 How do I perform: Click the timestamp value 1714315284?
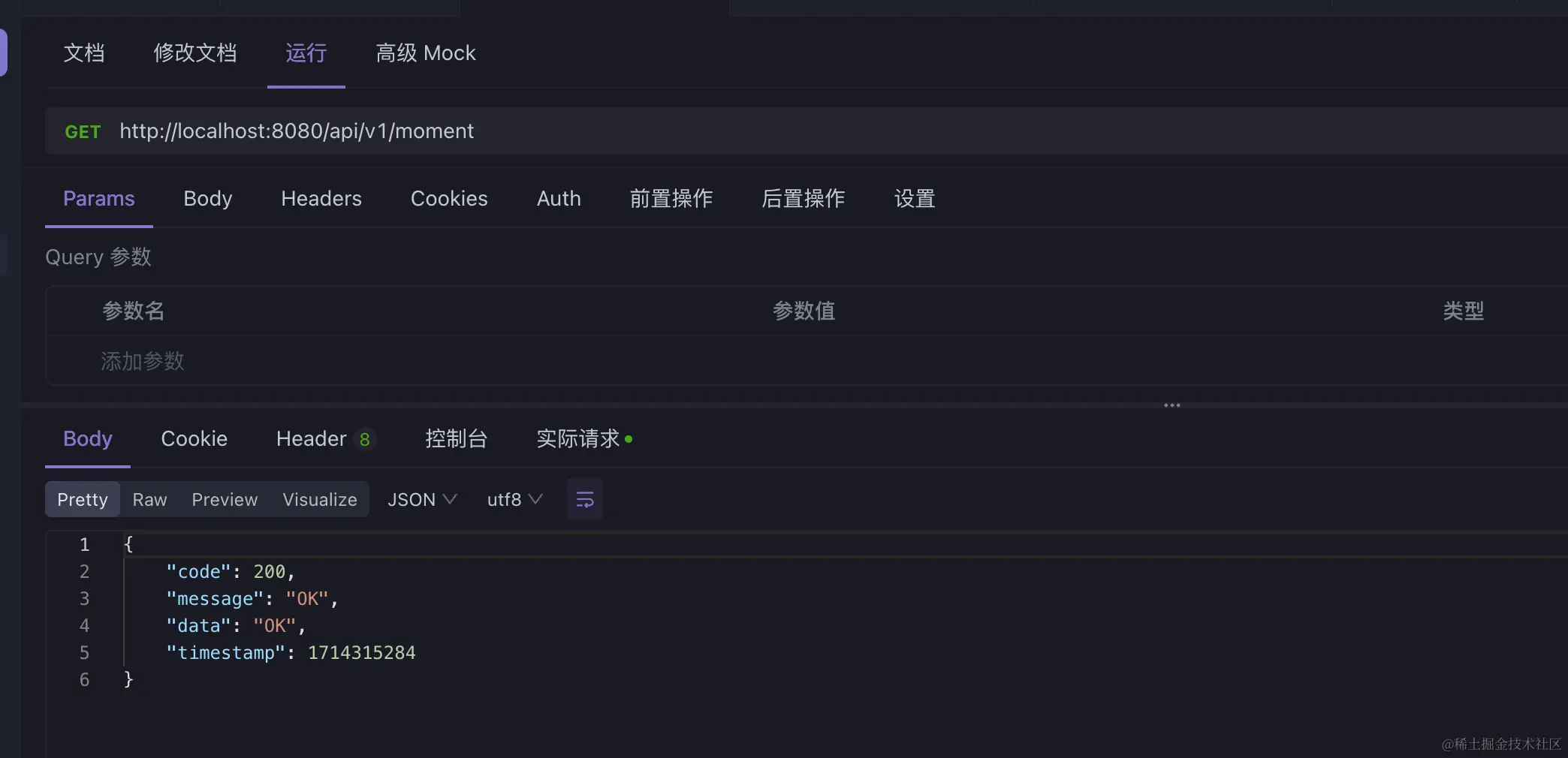[x=361, y=653]
